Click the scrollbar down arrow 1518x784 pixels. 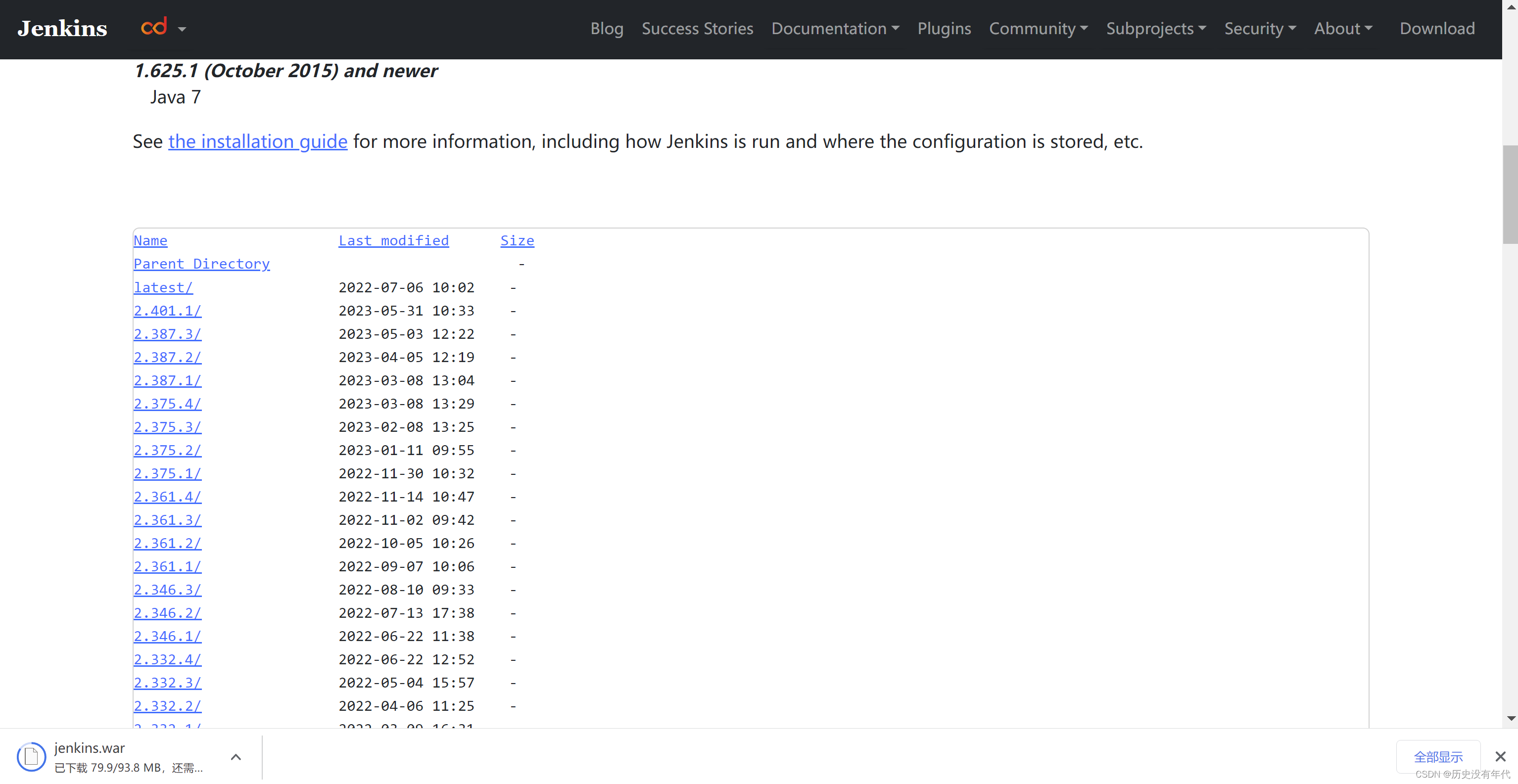[x=1511, y=718]
